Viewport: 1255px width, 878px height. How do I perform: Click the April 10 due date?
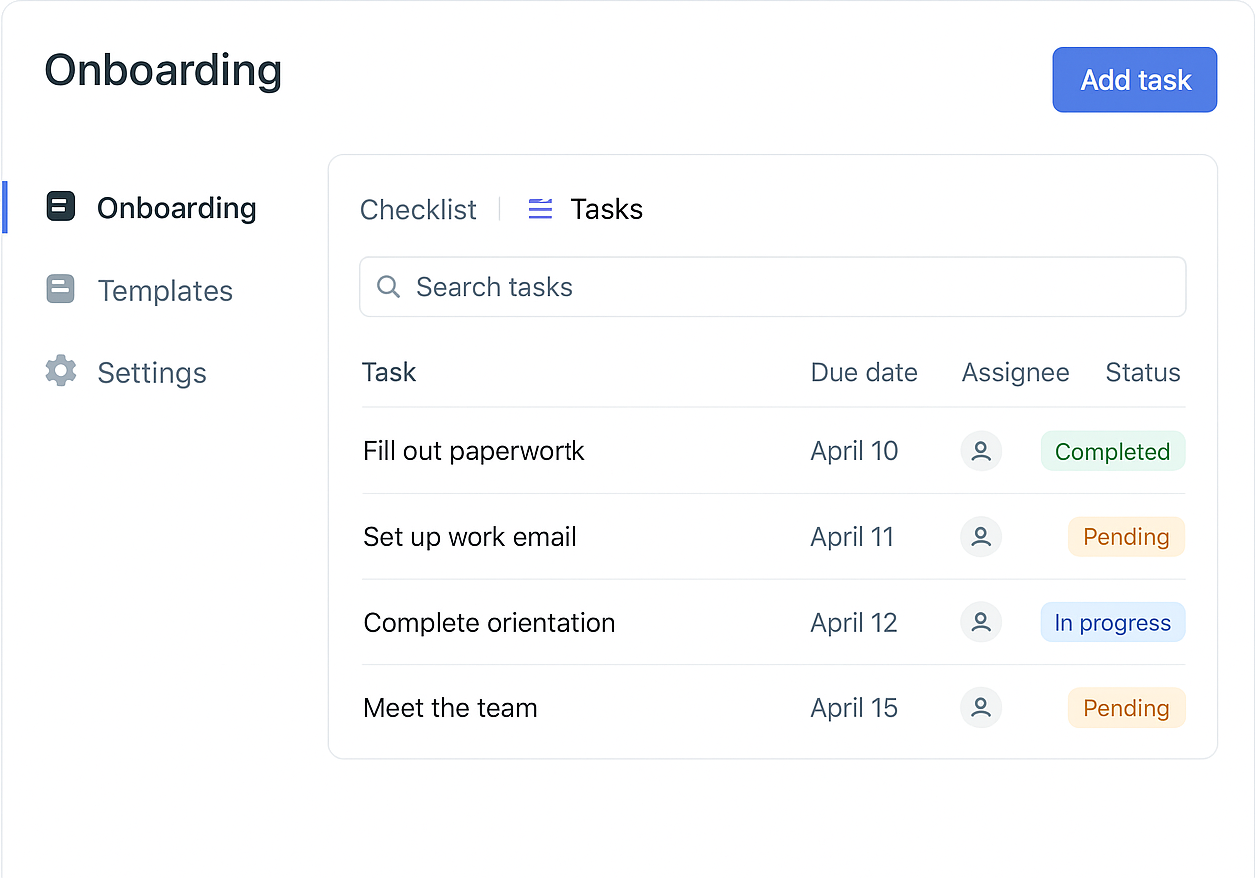pos(854,451)
